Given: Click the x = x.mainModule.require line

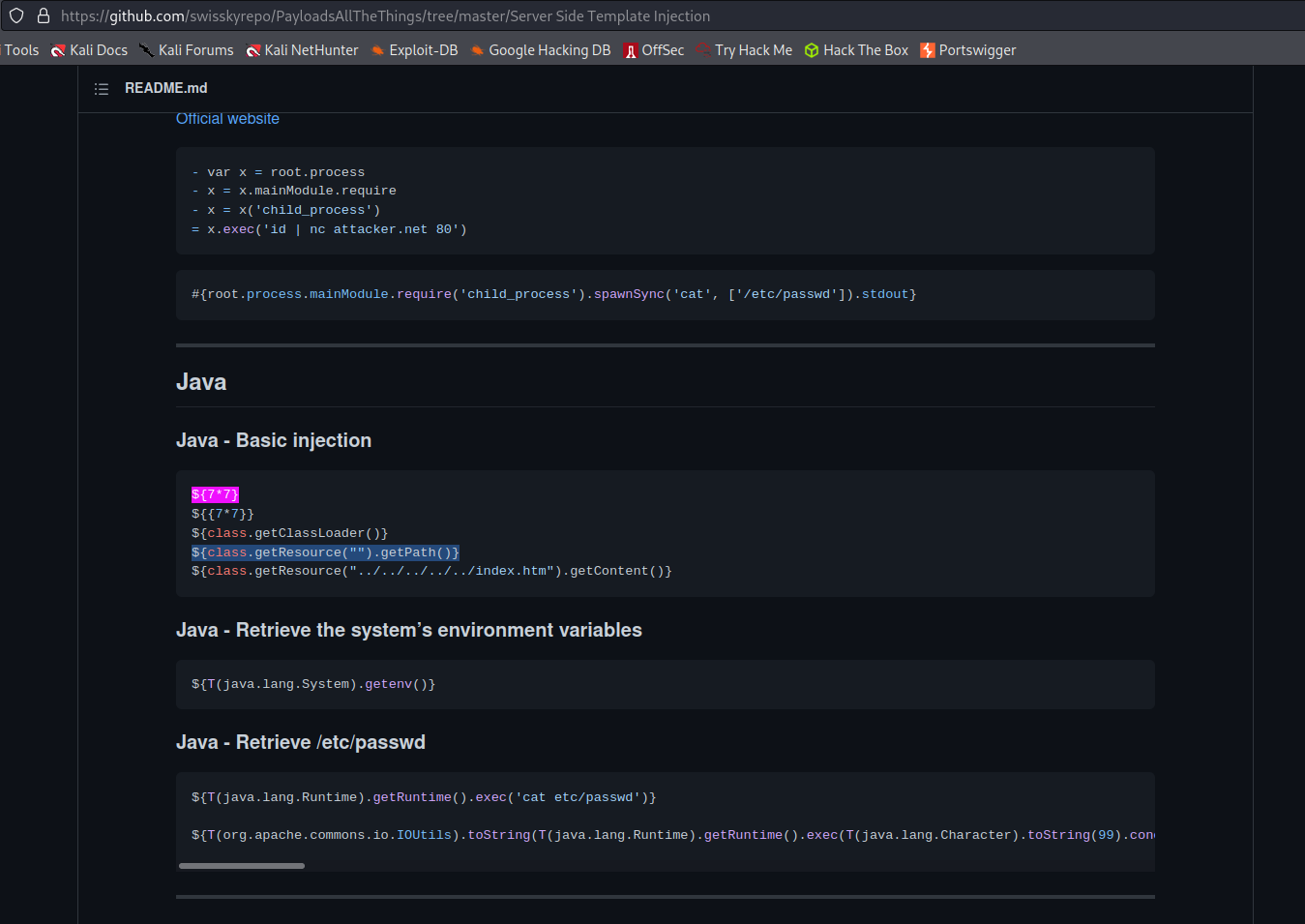Looking at the screenshot, I should 294,191.
